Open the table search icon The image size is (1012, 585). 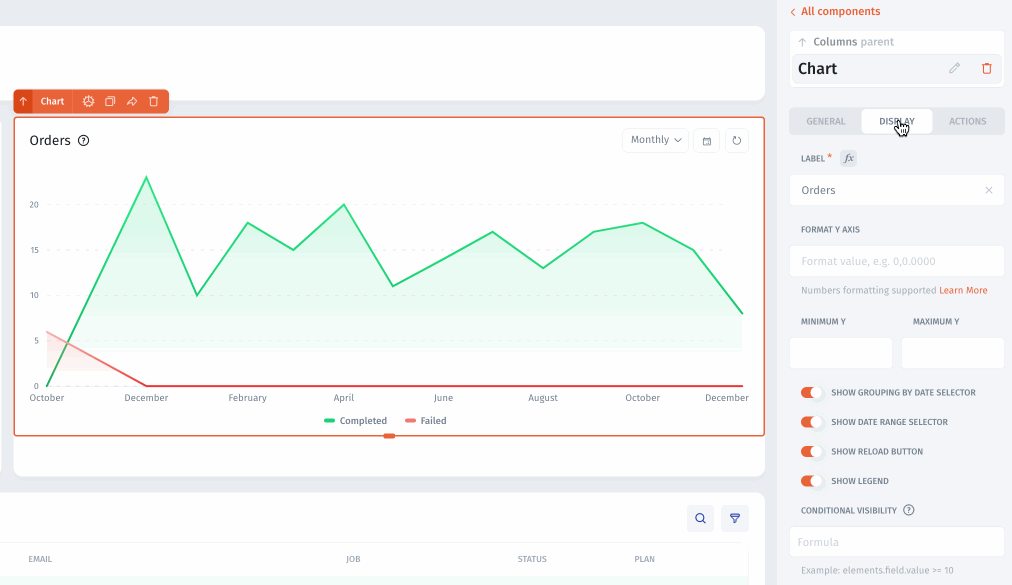[x=700, y=518]
